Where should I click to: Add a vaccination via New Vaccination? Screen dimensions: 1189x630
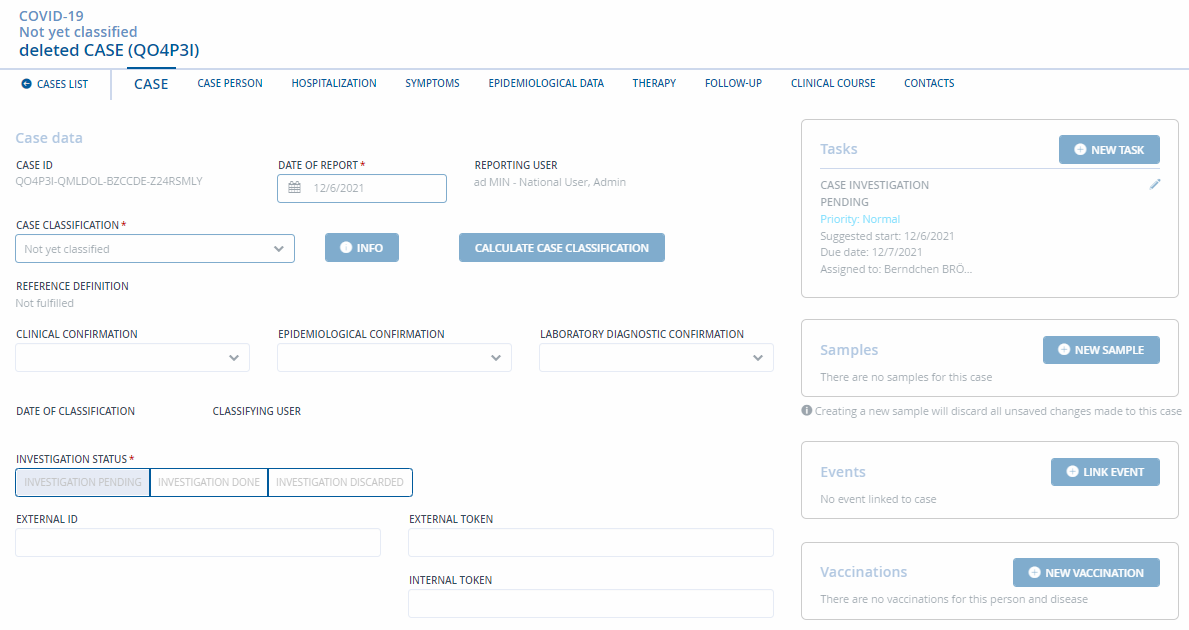pyautogui.click(x=1086, y=572)
